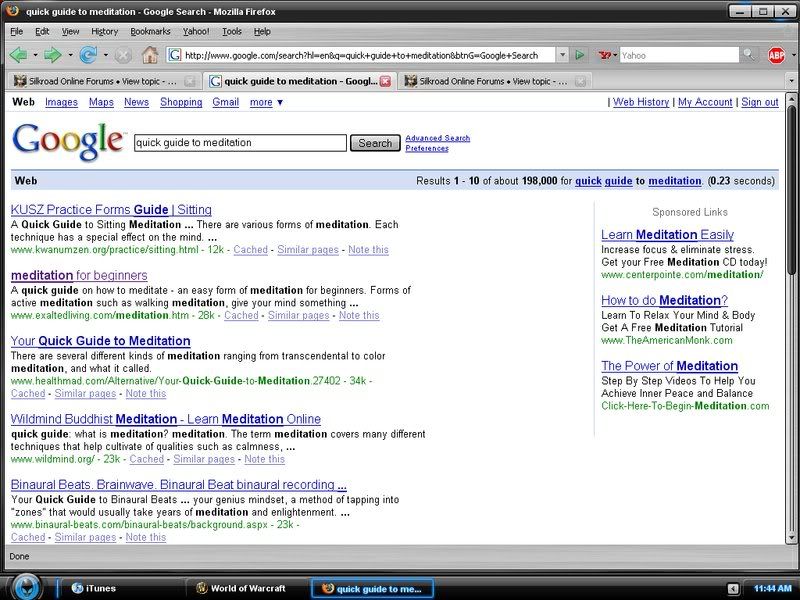
Task: Open the Alienware start orb
Action: tap(24, 587)
